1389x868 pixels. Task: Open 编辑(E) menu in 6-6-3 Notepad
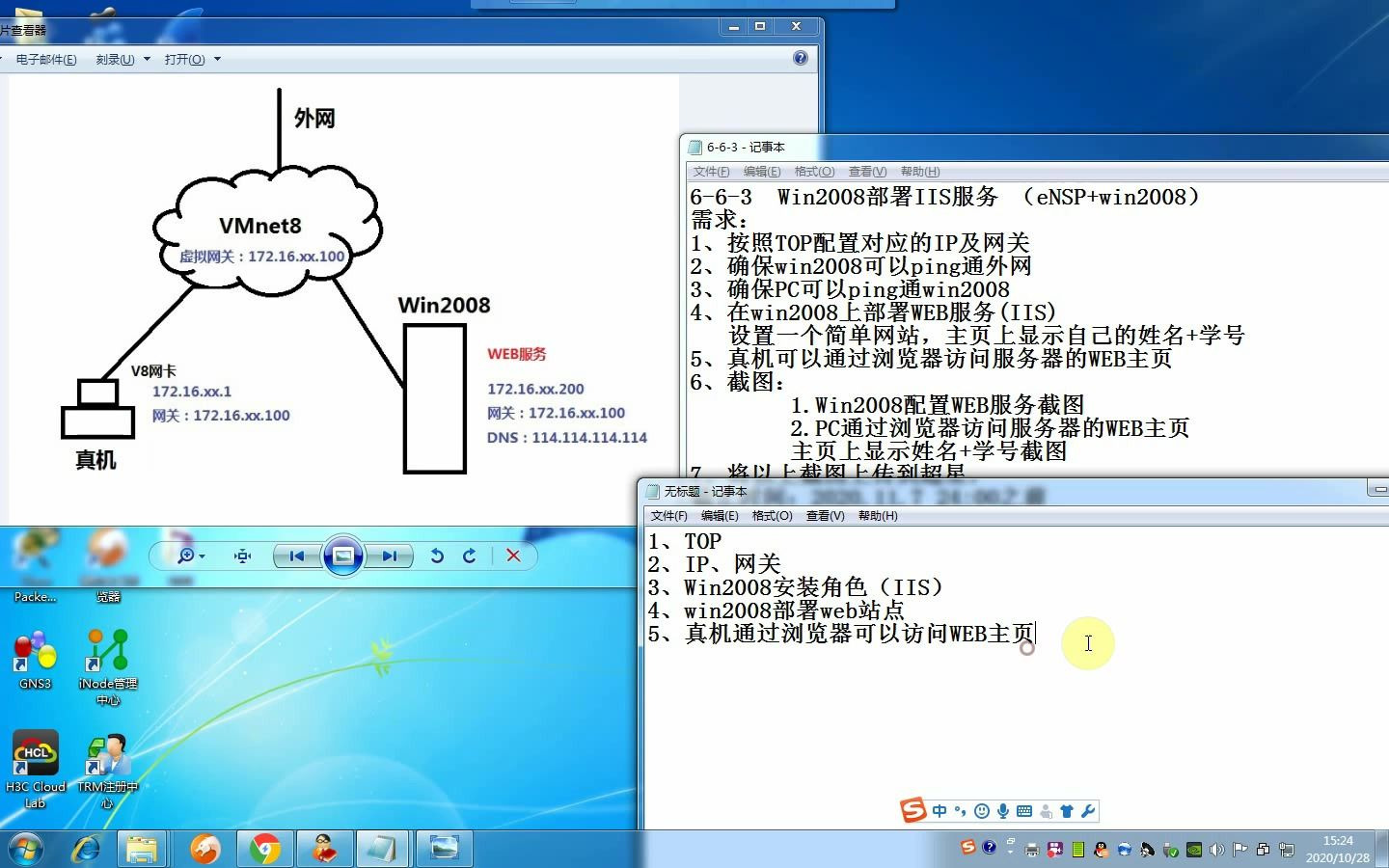click(762, 172)
